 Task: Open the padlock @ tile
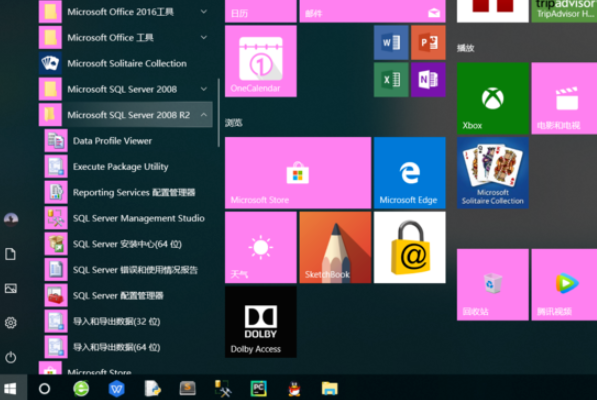pyautogui.click(x=410, y=247)
